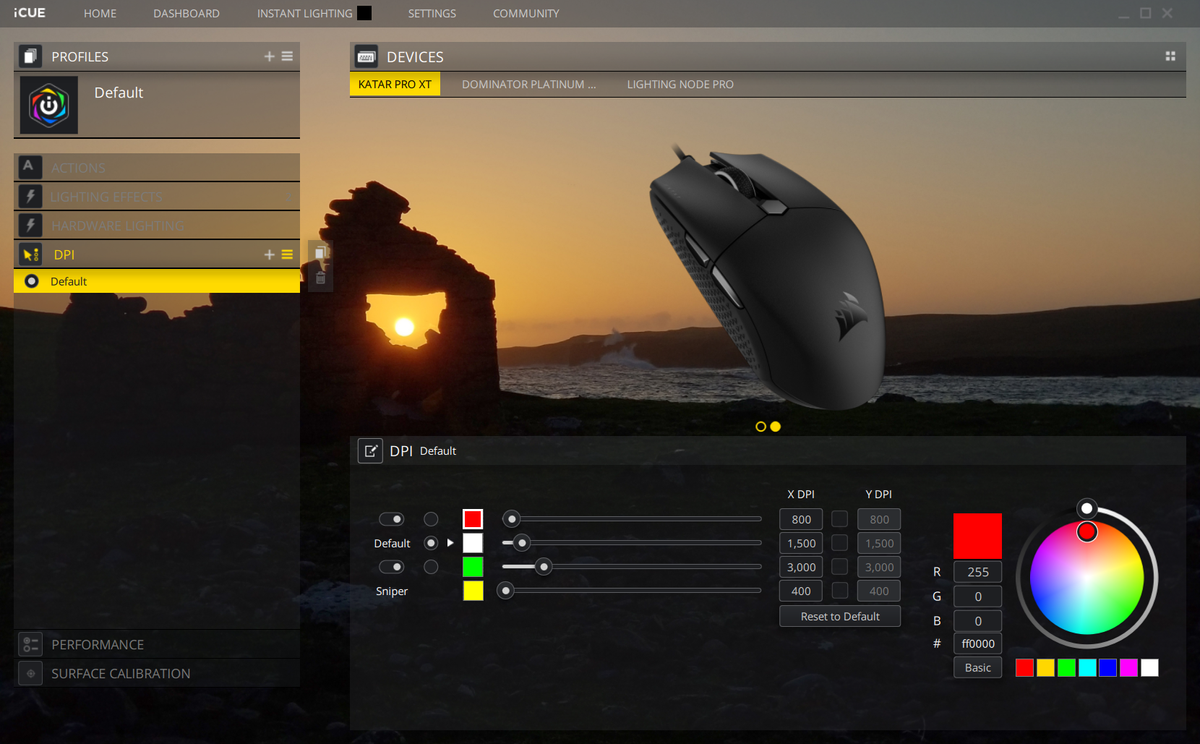The height and width of the screenshot is (744, 1200).
Task: Expand the Hardware Lighting section
Action: 157,225
